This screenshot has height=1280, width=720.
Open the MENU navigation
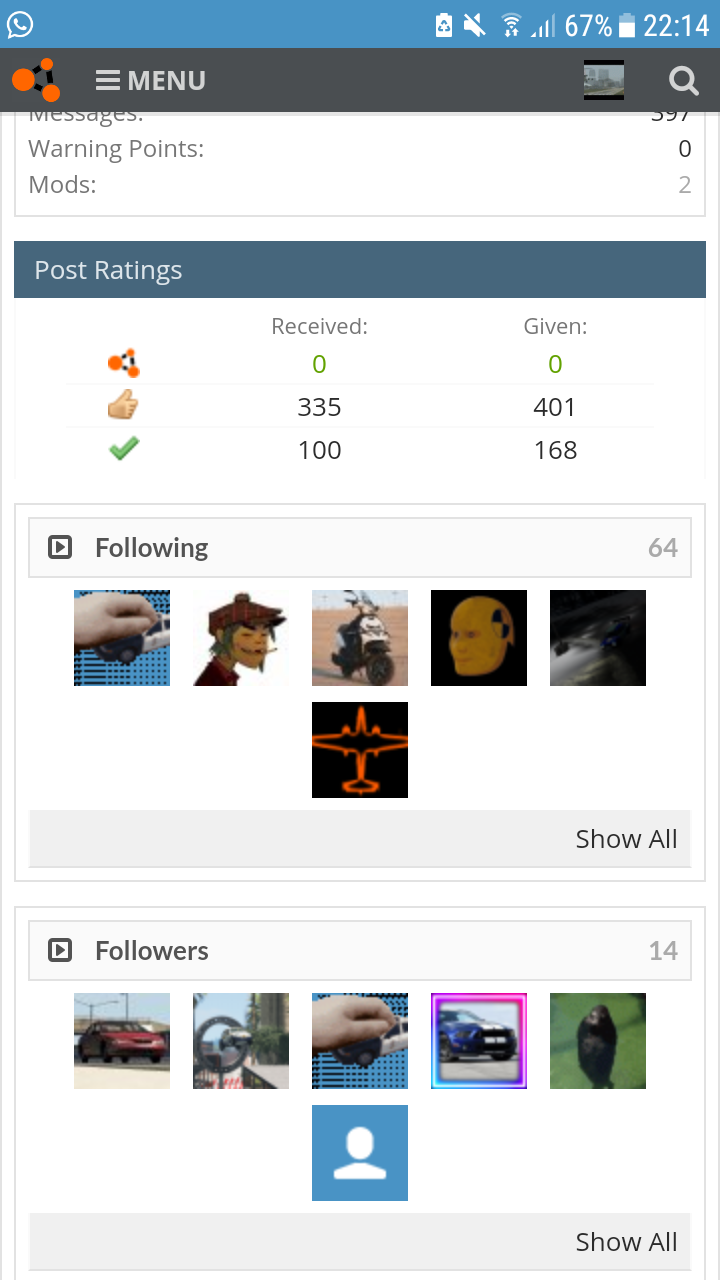coord(151,80)
